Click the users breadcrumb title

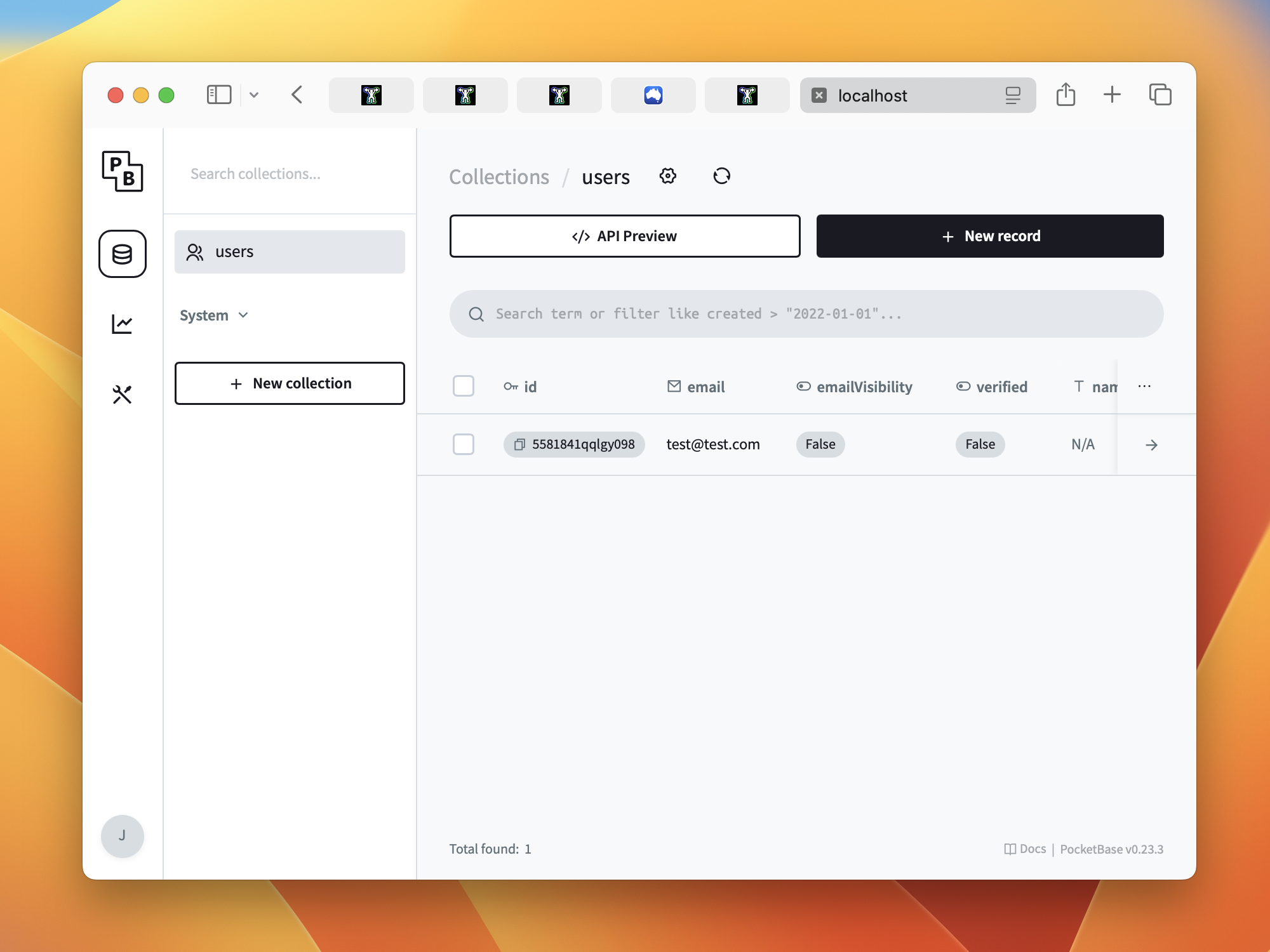tap(606, 176)
